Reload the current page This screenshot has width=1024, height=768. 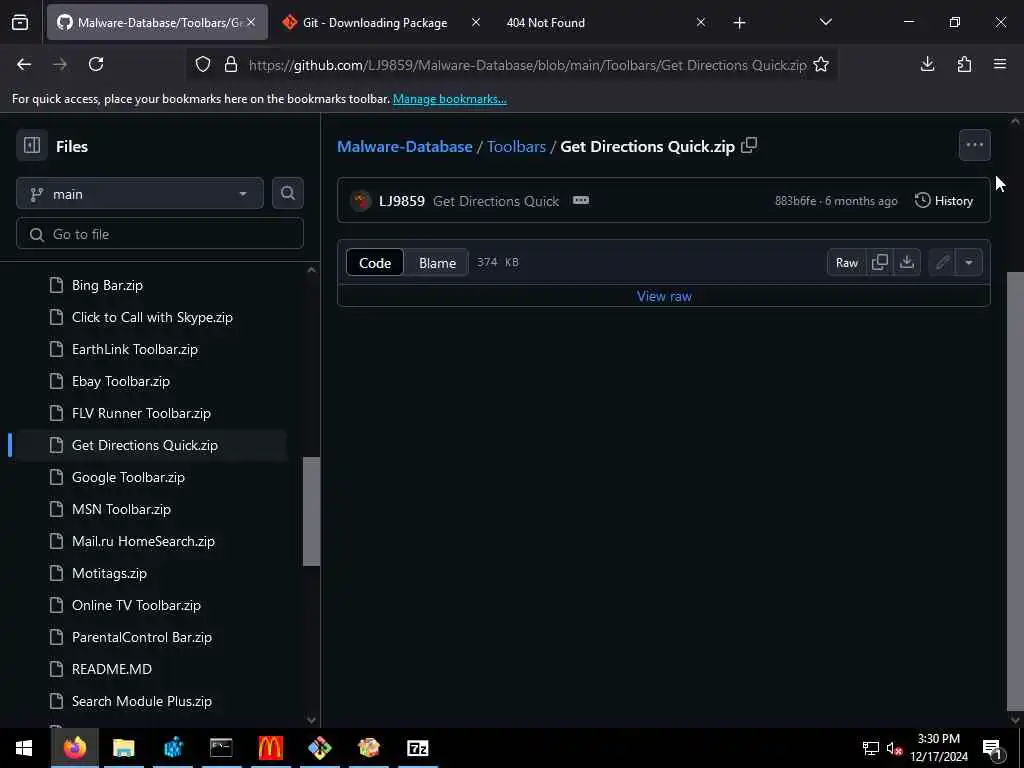pyautogui.click(x=96, y=64)
